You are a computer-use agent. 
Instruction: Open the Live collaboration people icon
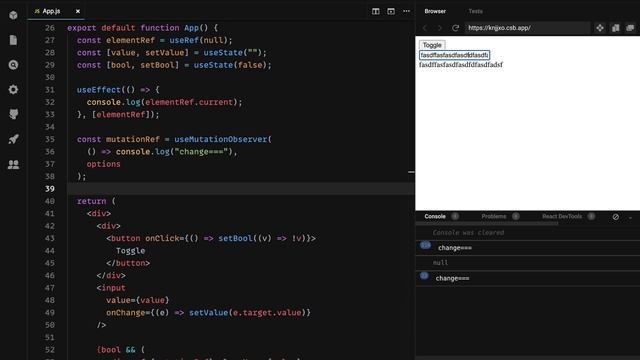[13, 164]
